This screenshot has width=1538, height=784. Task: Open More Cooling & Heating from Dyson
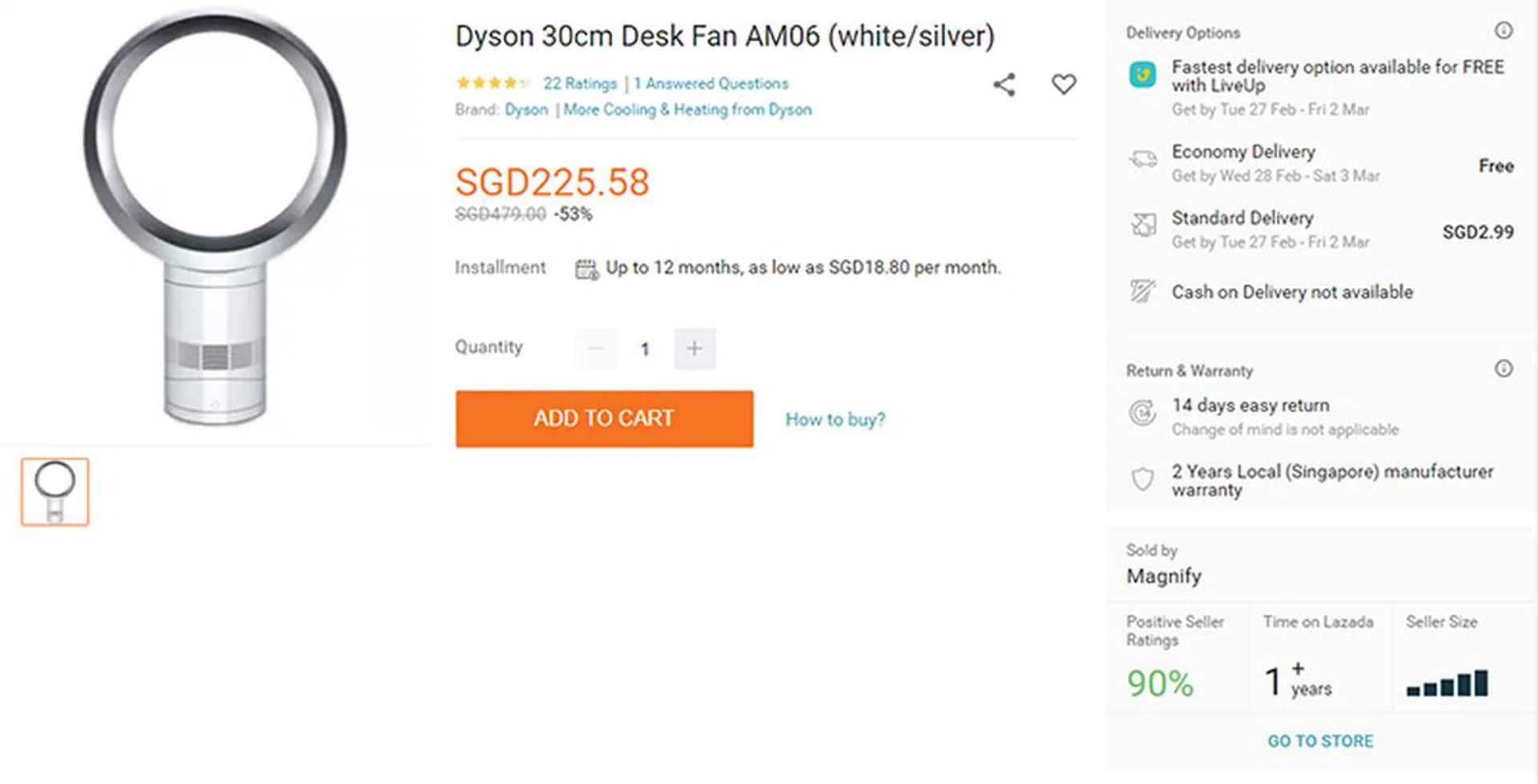coord(687,110)
